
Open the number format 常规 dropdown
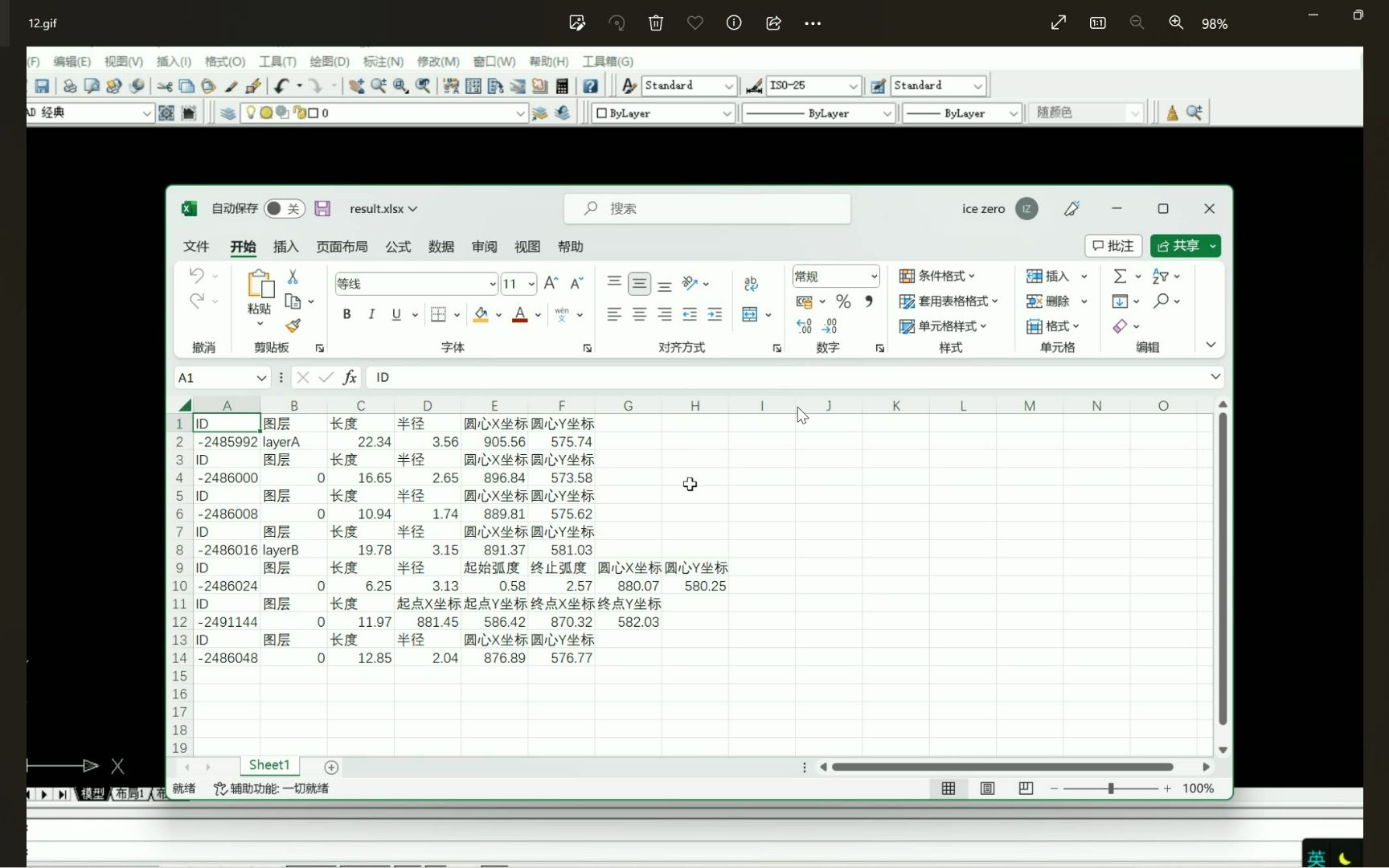(874, 276)
